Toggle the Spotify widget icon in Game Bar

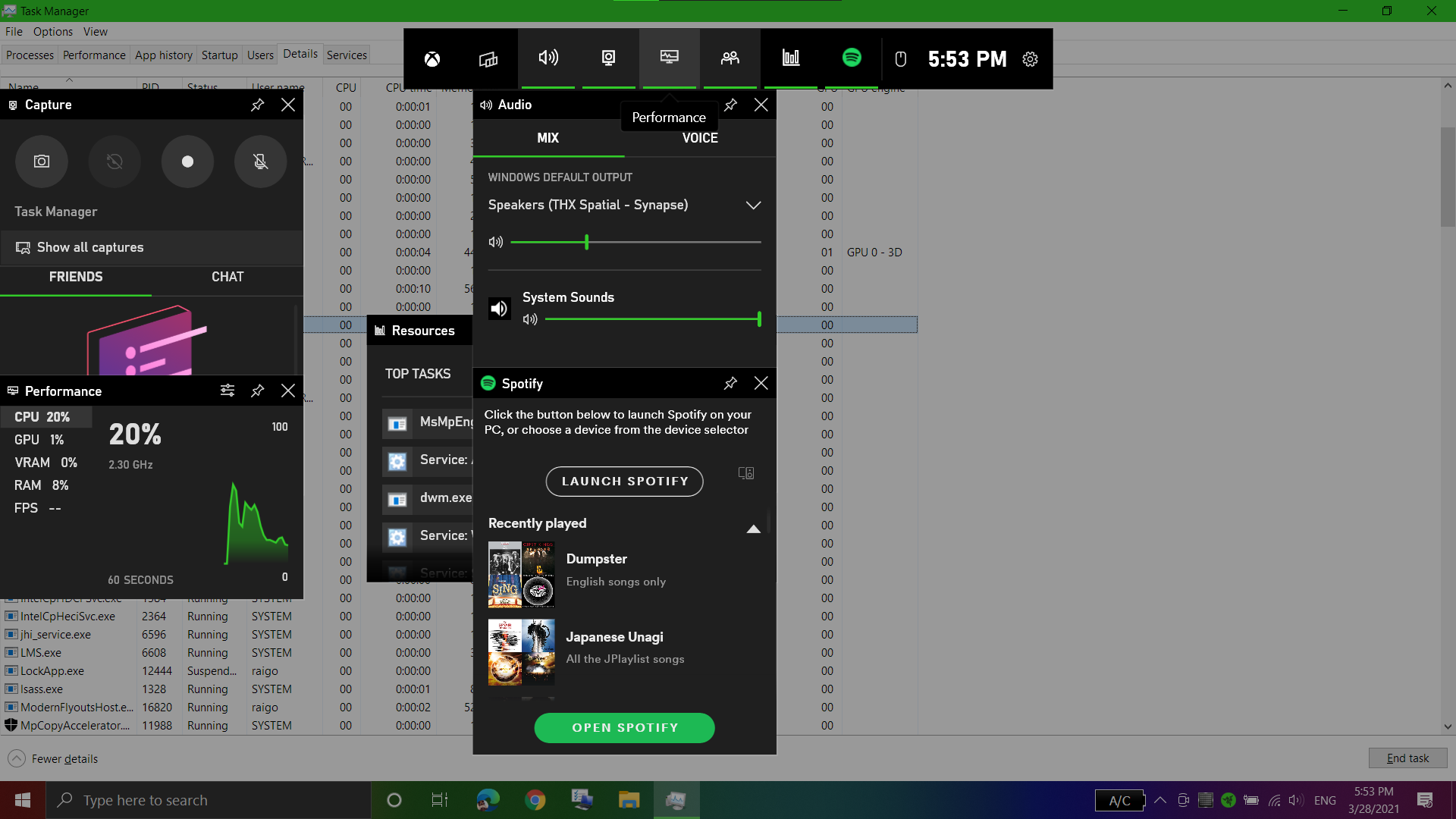coord(852,58)
